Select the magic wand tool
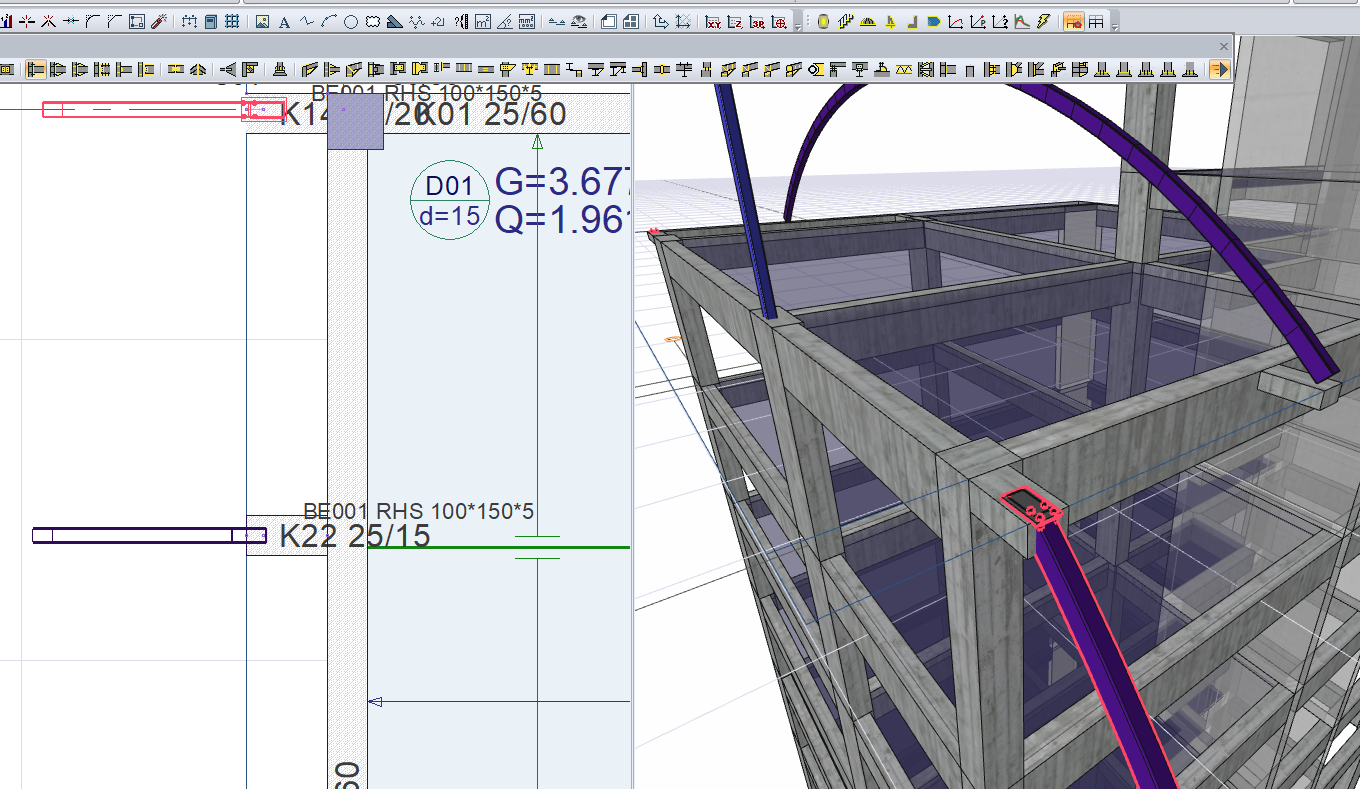Image resolution: width=1360 pixels, height=789 pixels. 159,21
